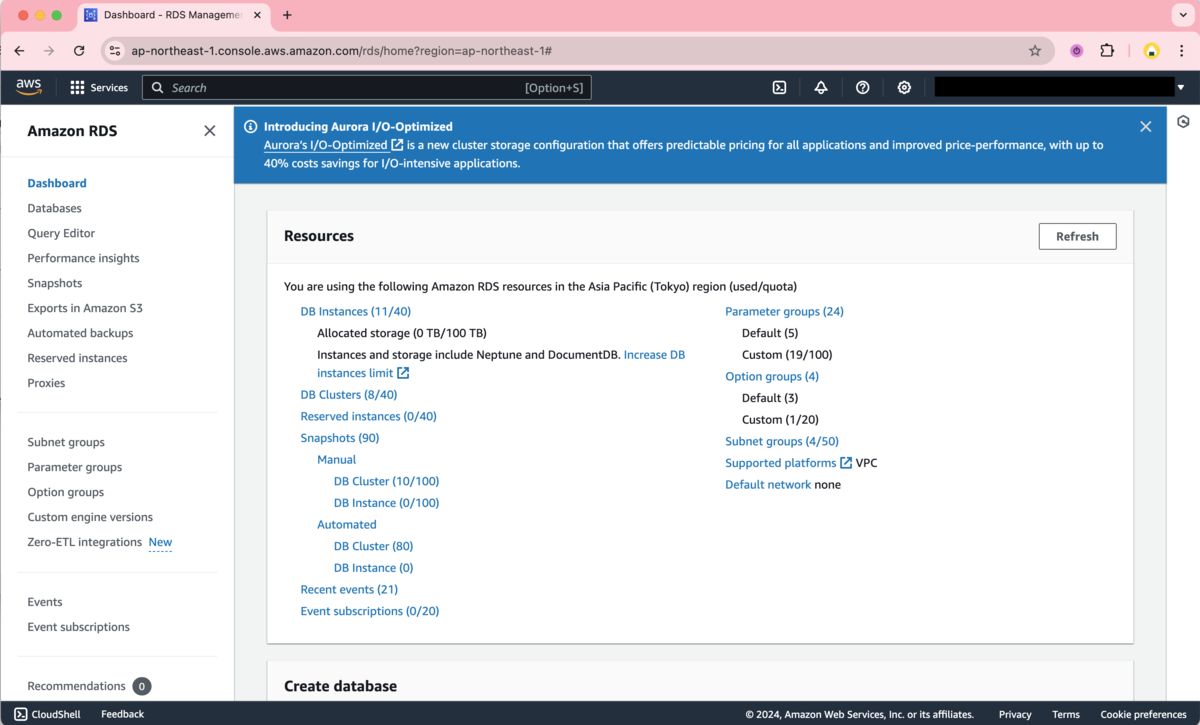Open manual DB Cluster (10/100) link
The height and width of the screenshot is (725, 1200).
coord(386,481)
